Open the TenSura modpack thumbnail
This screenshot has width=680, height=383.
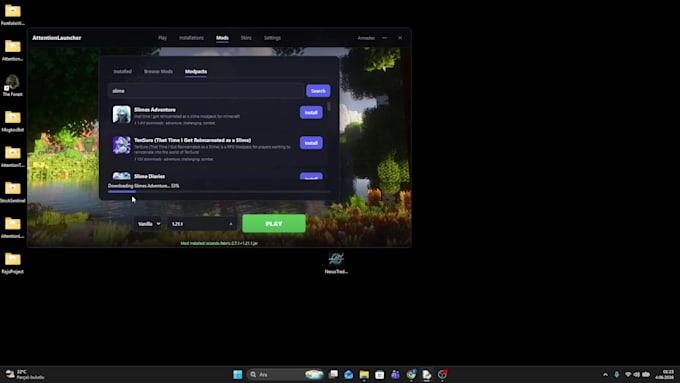[x=121, y=145]
